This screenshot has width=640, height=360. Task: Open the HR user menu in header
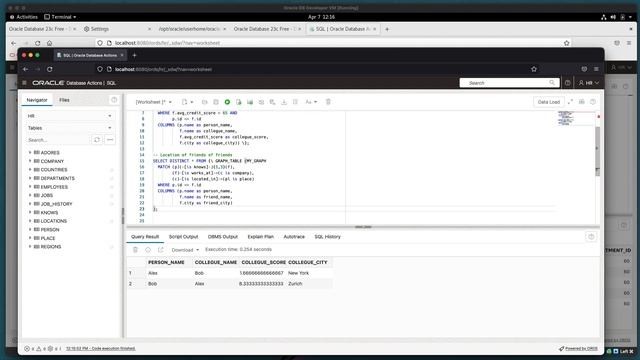coord(589,83)
